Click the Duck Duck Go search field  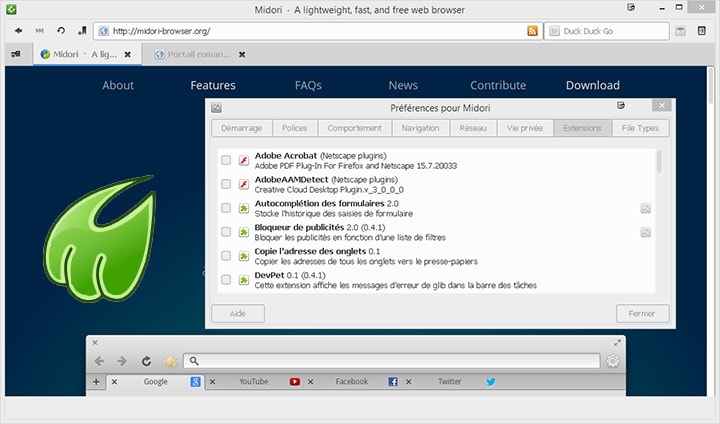pos(607,31)
